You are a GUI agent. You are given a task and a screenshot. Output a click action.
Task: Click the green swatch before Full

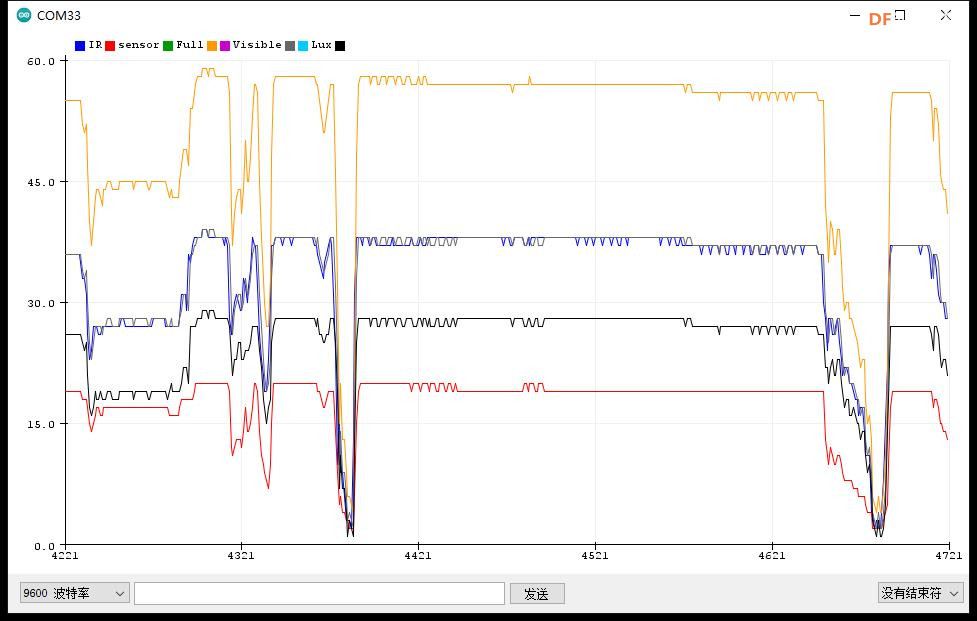168,45
